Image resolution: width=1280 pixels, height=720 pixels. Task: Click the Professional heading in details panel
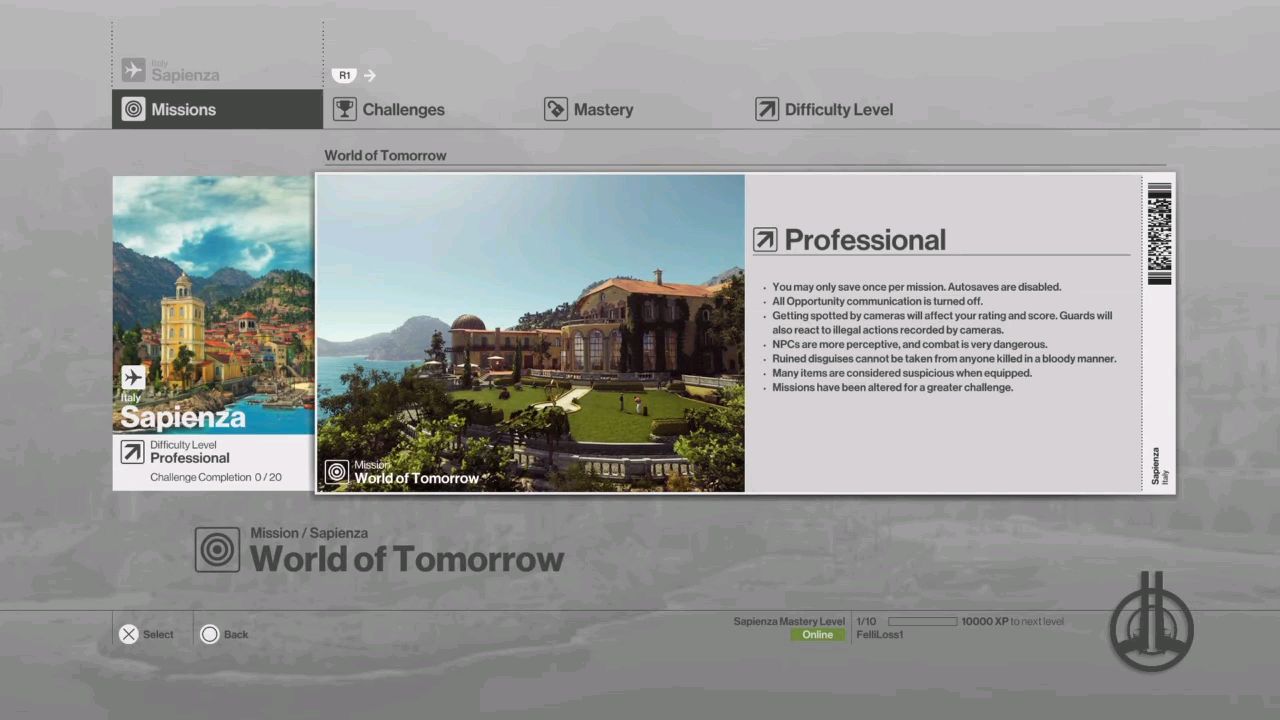pyautogui.click(x=865, y=240)
